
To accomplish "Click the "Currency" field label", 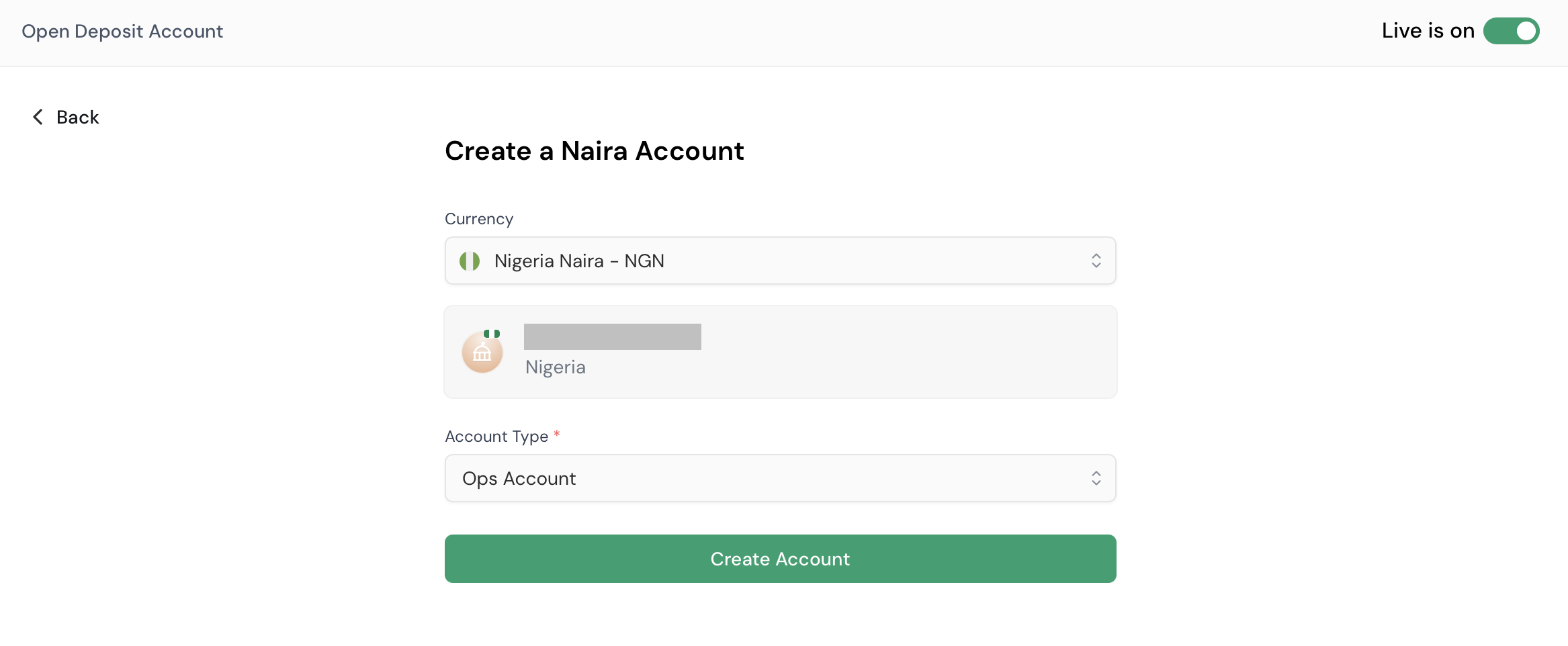I will [479, 219].
